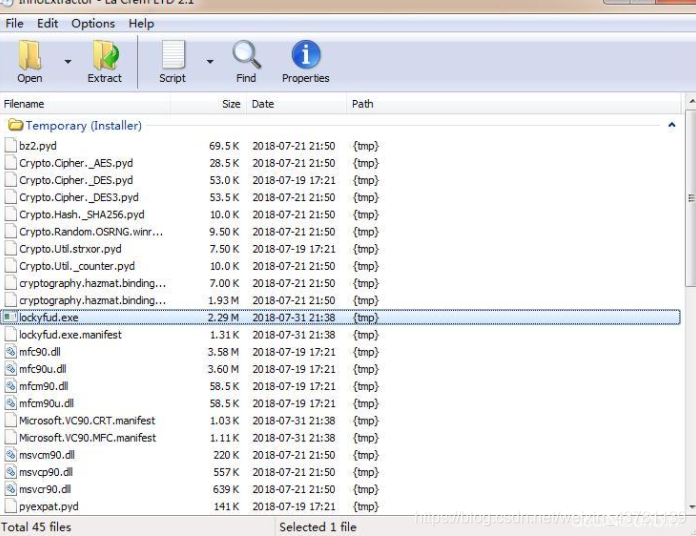
Task: Open the File menu
Action: 15,23
